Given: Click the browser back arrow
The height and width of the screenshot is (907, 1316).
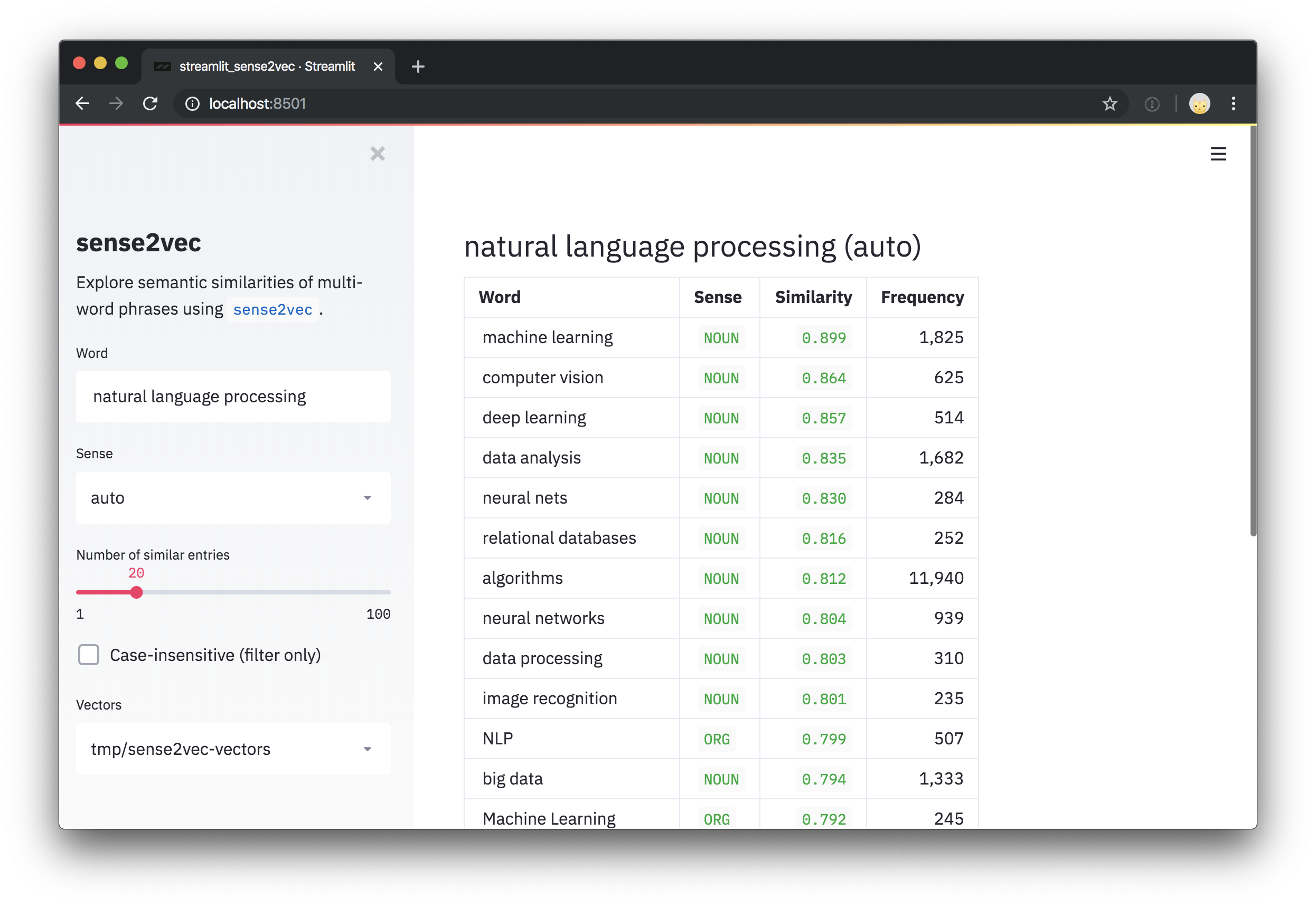Looking at the screenshot, I should [83, 103].
